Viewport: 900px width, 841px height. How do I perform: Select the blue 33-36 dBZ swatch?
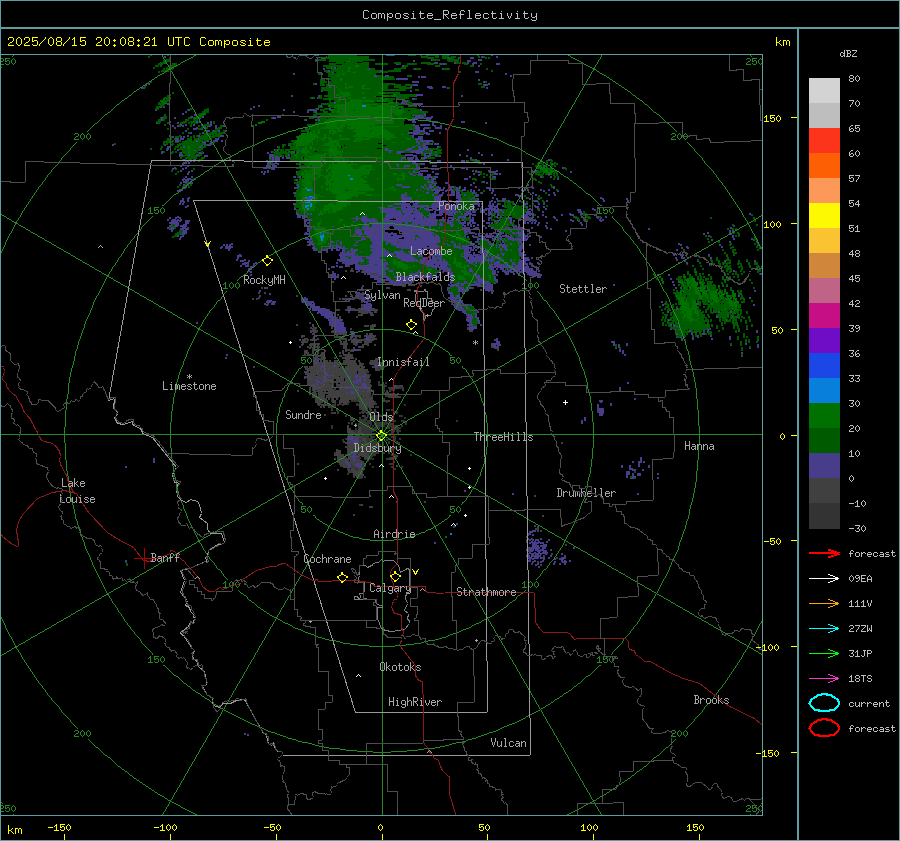[824, 366]
